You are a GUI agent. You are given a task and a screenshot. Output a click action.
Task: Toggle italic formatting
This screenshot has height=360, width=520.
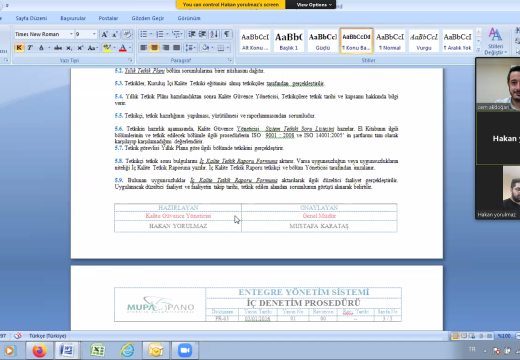coord(30,48)
